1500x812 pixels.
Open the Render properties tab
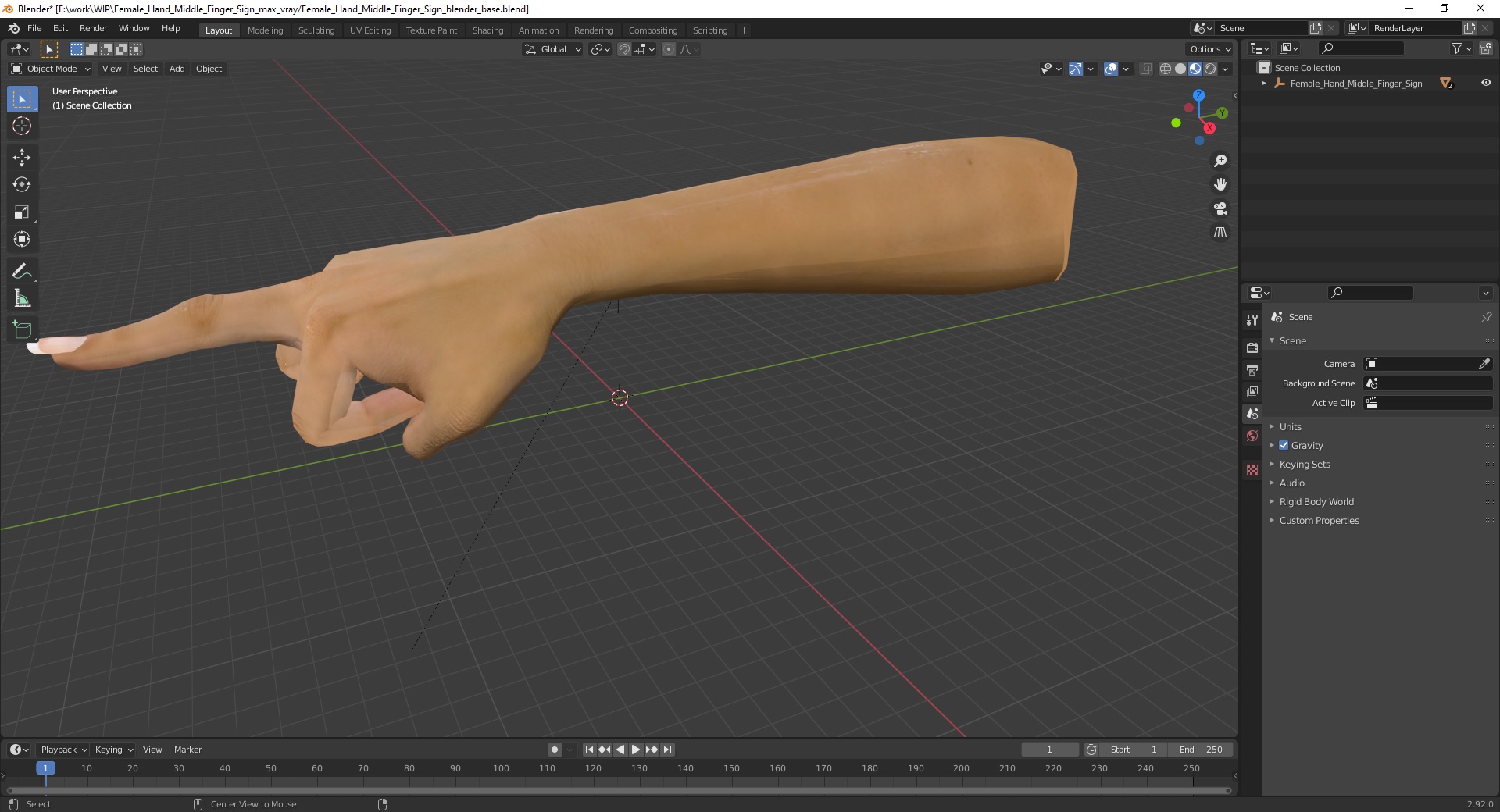click(x=1252, y=347)
